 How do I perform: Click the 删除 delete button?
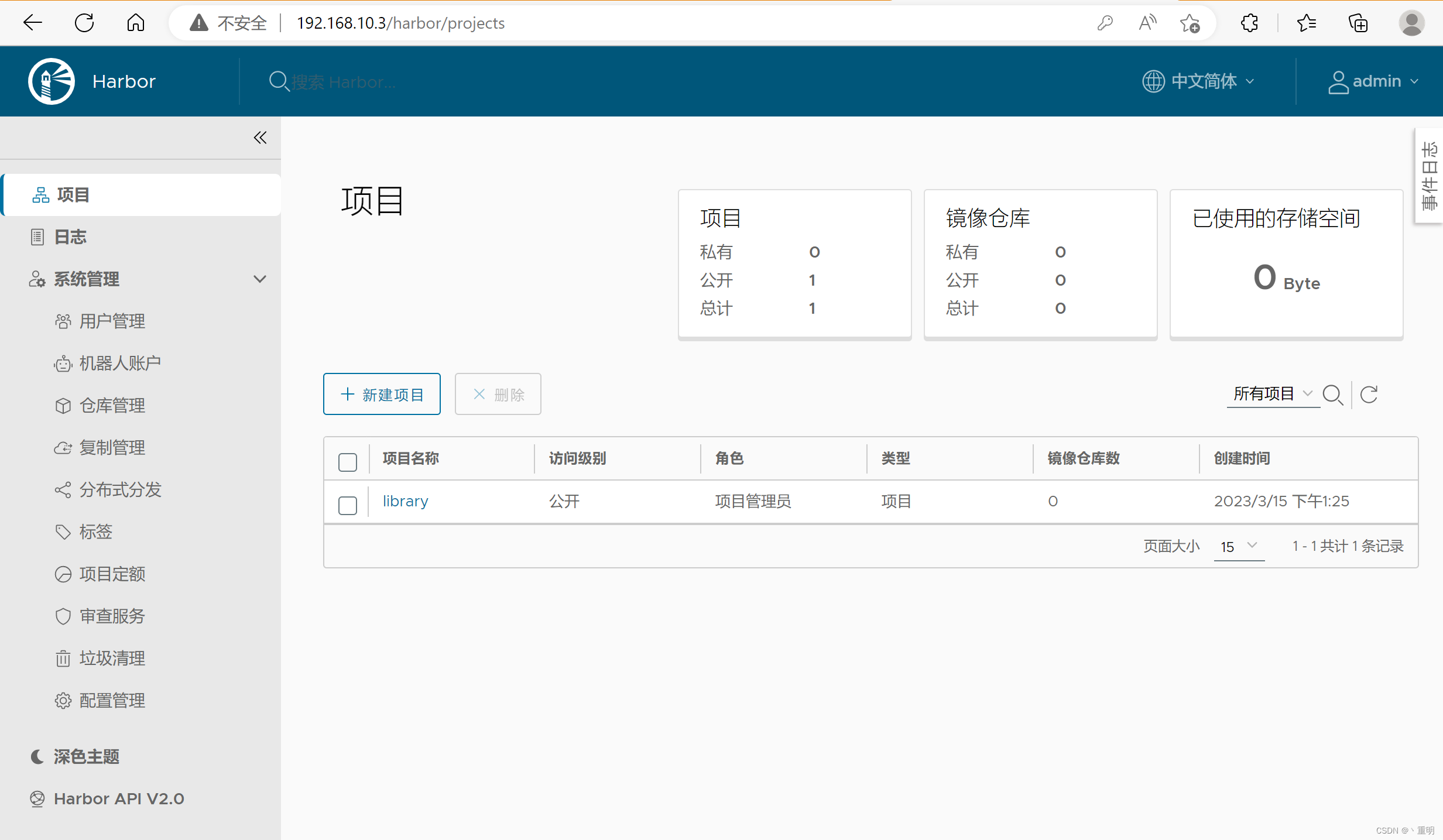pyautogui.click(x=498, y=394)
